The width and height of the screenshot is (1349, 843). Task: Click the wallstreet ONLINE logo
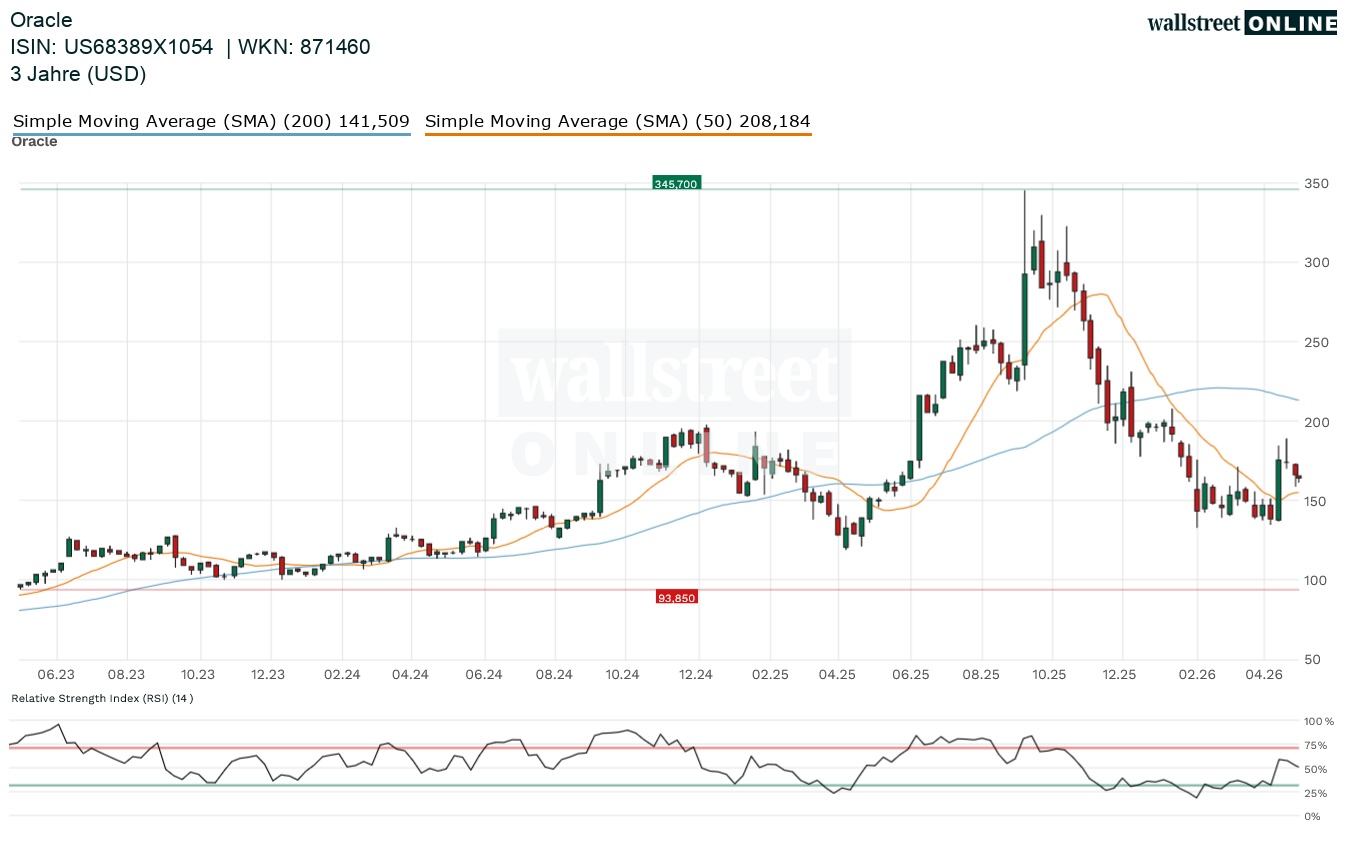[x=1242, y=23]
